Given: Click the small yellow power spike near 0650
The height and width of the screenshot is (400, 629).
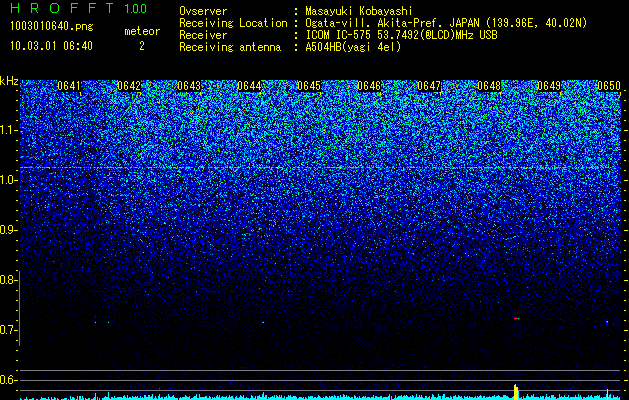Looking at the screenshot, I should point(608,394).
